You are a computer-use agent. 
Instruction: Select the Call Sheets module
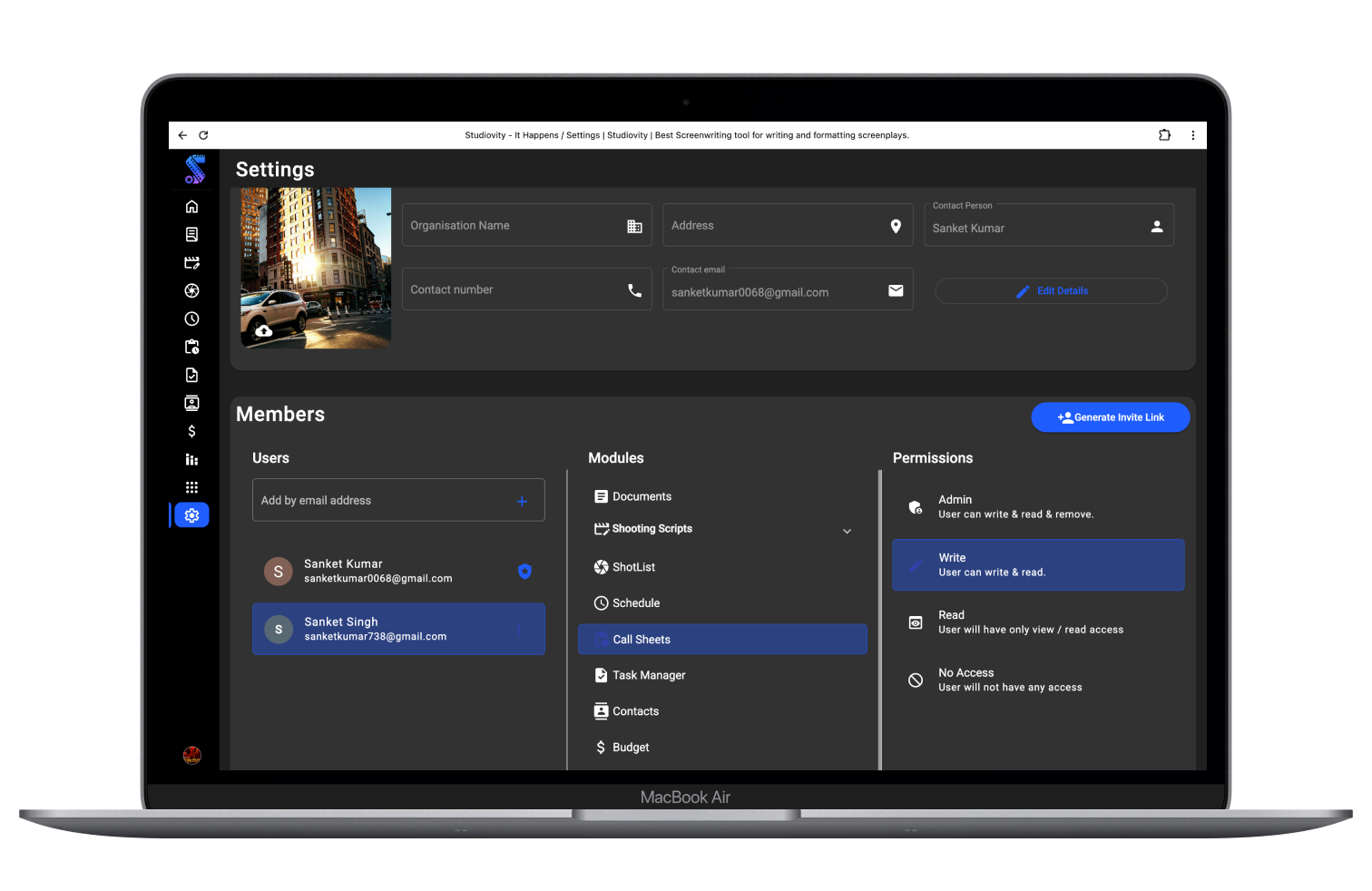tap(722, 640)
